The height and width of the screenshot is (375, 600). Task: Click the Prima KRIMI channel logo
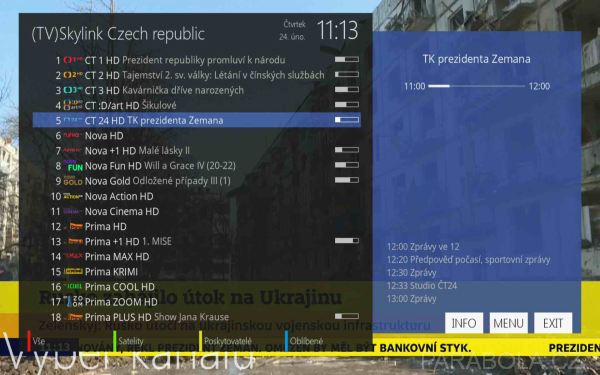(73, 271)
